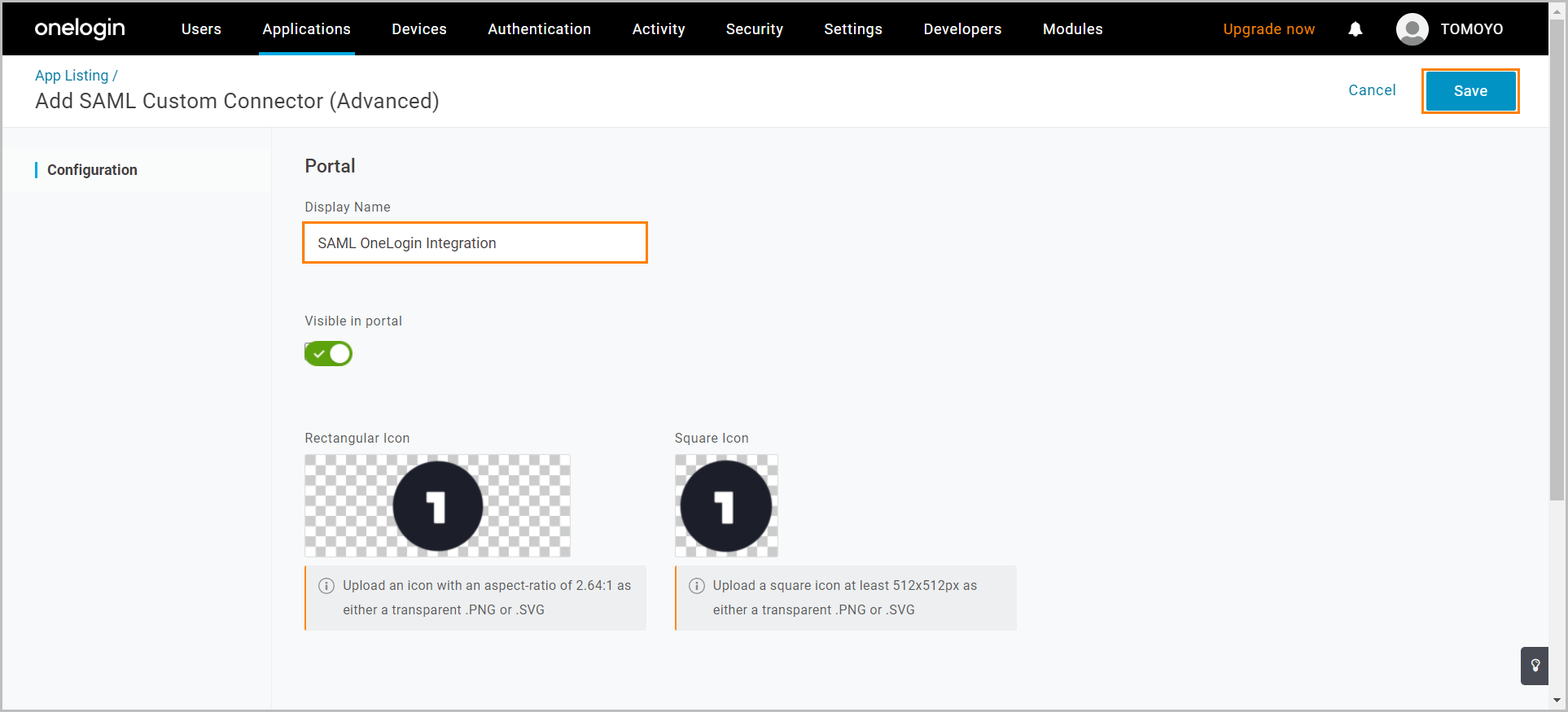Click the 'Square Icon' label
The width and height of the screenshot is (1568, 712).
(x=712, y=439)
